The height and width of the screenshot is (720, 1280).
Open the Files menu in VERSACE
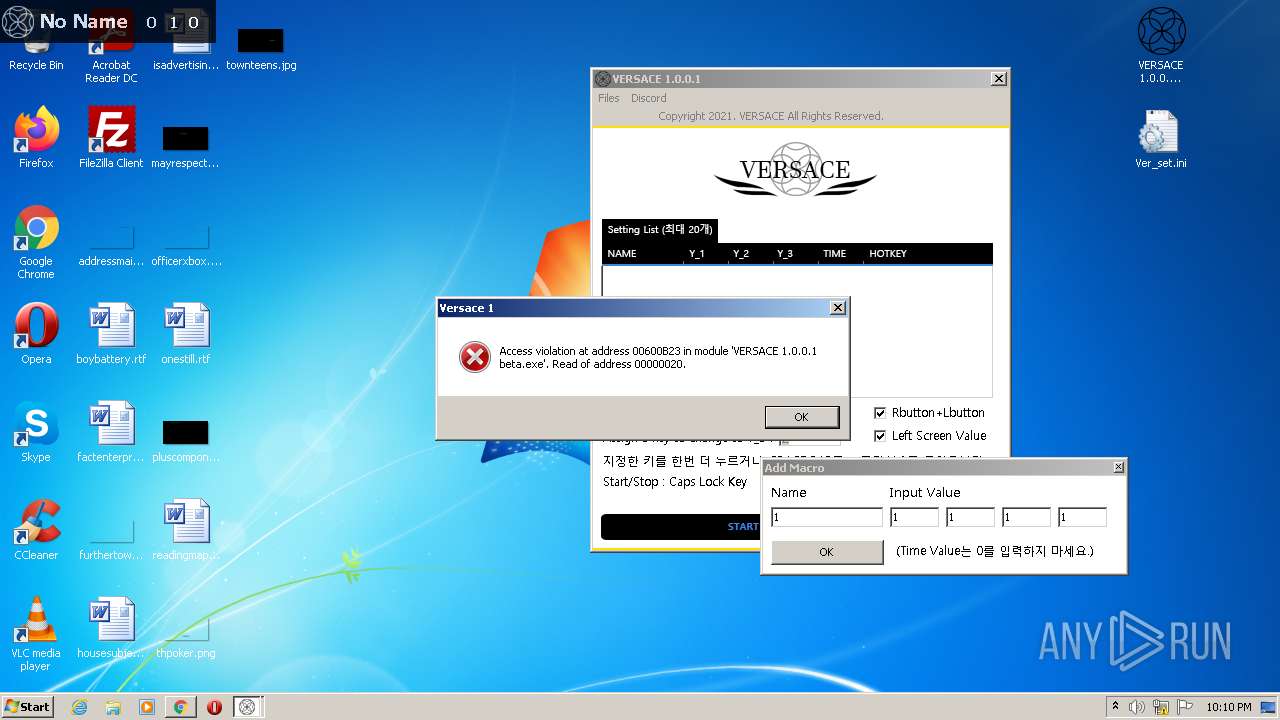[609, 98]
